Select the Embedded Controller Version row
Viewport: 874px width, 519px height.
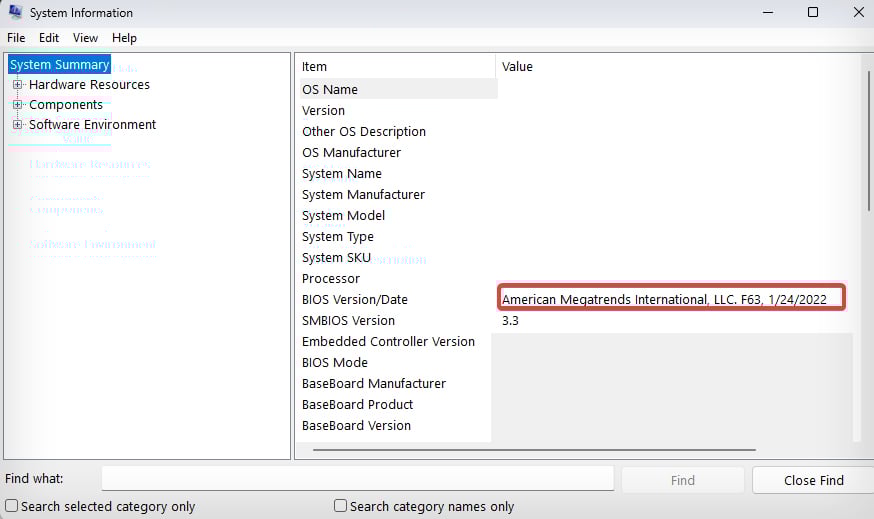pos(388,342)
